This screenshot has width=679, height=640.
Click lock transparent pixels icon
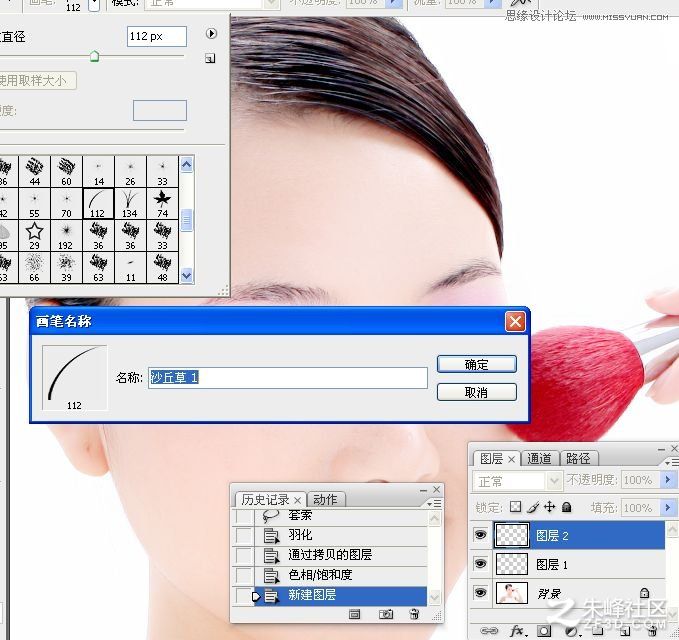(x=515, y=507)
